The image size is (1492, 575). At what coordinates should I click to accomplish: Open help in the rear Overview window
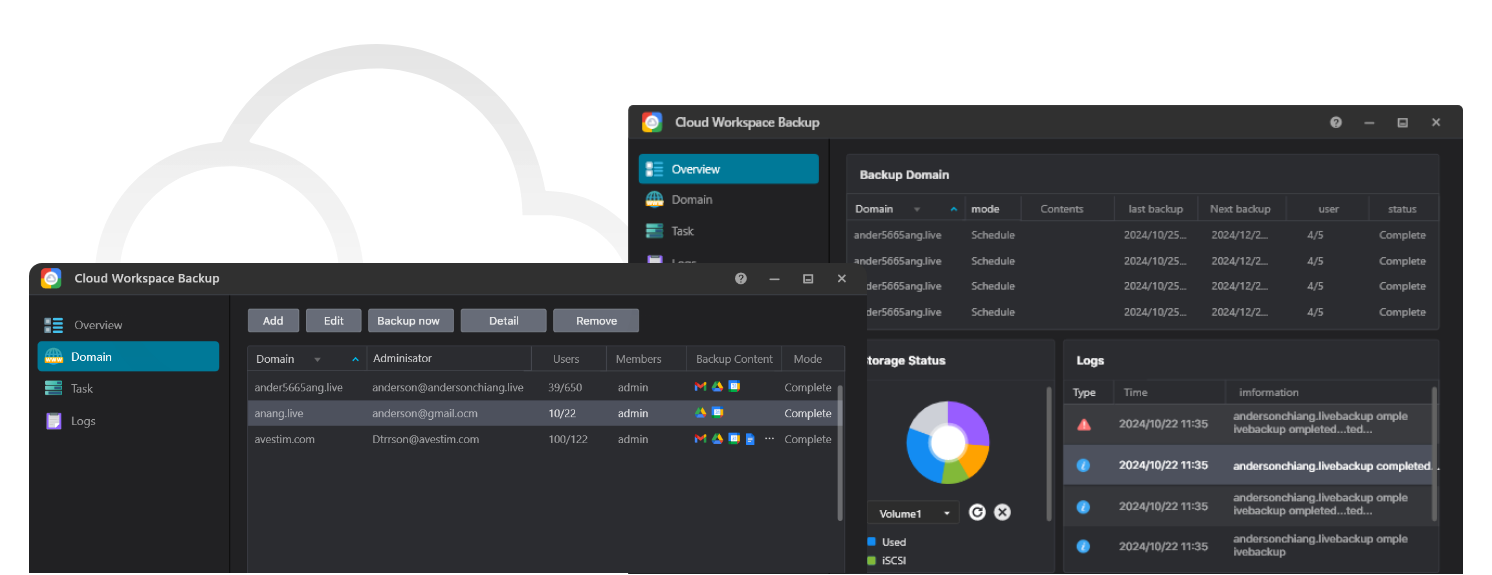[1336, 122]
